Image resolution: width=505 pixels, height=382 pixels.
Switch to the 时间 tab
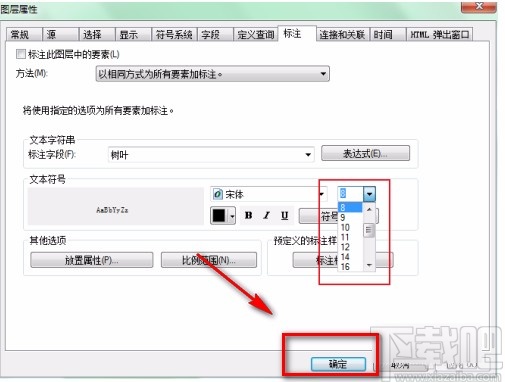pos(388,34)
